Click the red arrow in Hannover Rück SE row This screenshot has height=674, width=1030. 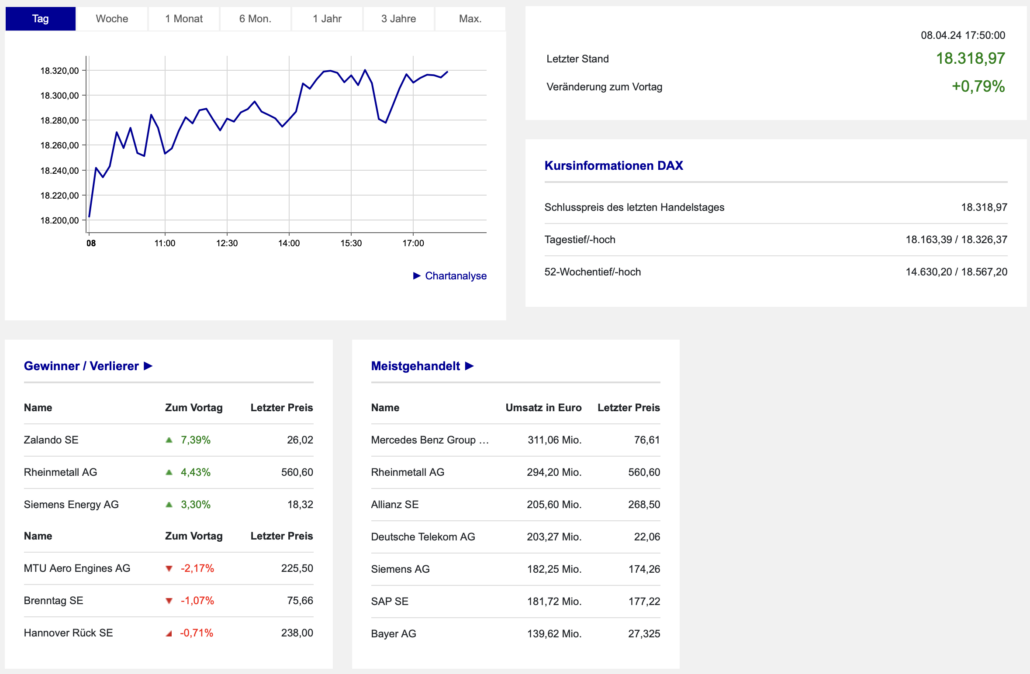coord(169,633)
